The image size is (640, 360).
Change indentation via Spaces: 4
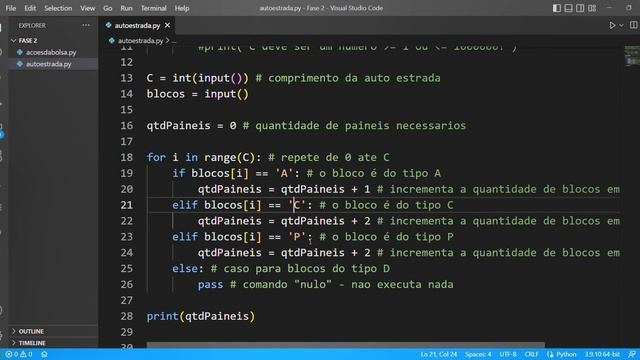point(478,354)
